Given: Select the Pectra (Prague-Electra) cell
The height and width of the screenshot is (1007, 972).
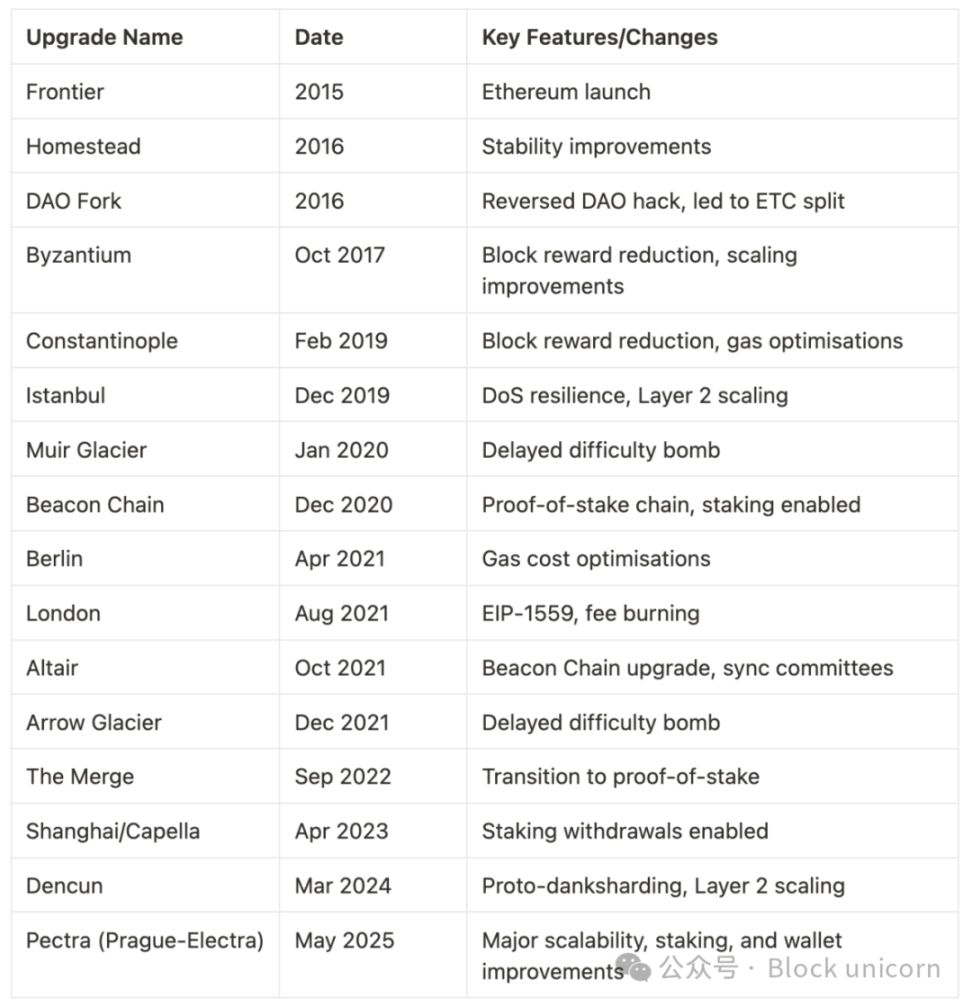Looking at the screenshot, I should coord(145,941).
